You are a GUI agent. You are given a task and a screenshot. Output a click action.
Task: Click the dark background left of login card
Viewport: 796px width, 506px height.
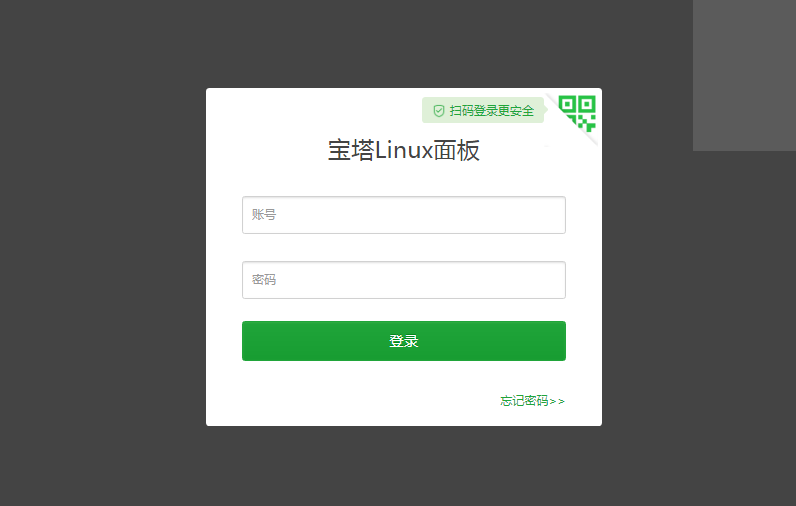pos(102,254)
